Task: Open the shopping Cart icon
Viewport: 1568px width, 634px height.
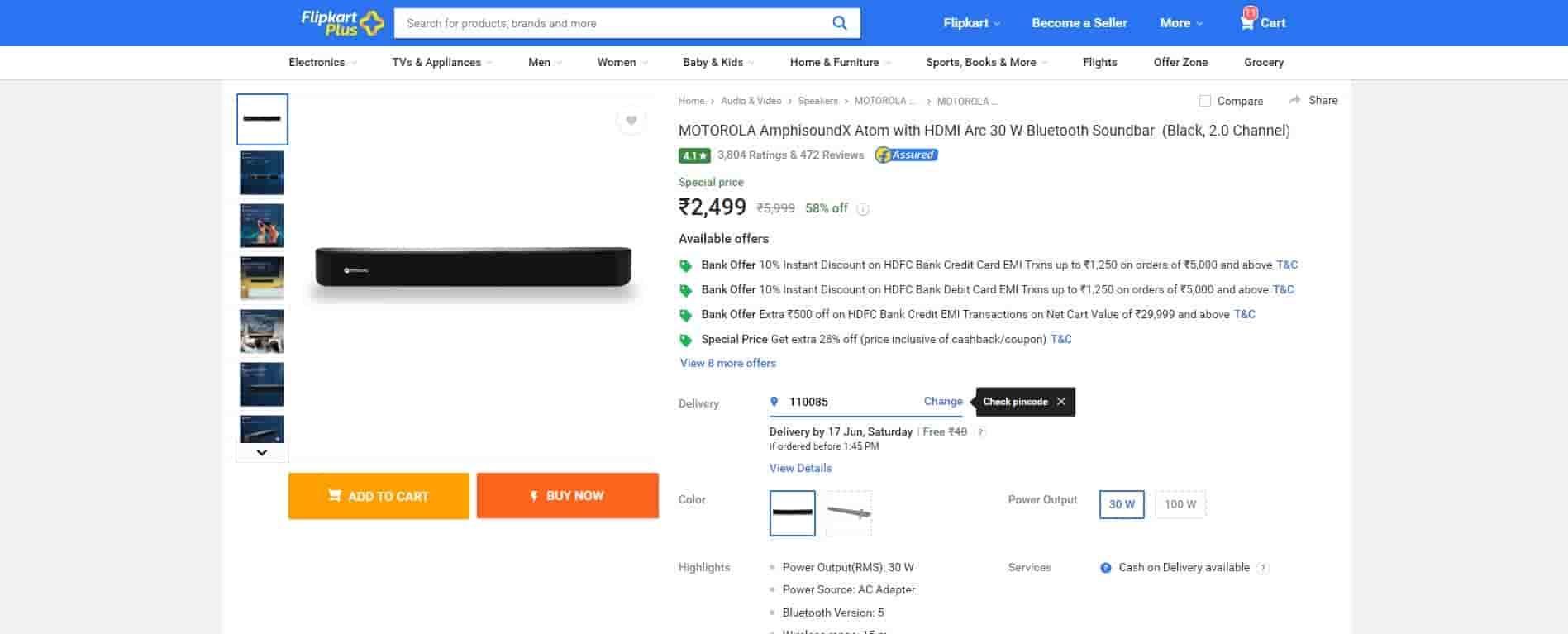Action: pos(1247,22)
